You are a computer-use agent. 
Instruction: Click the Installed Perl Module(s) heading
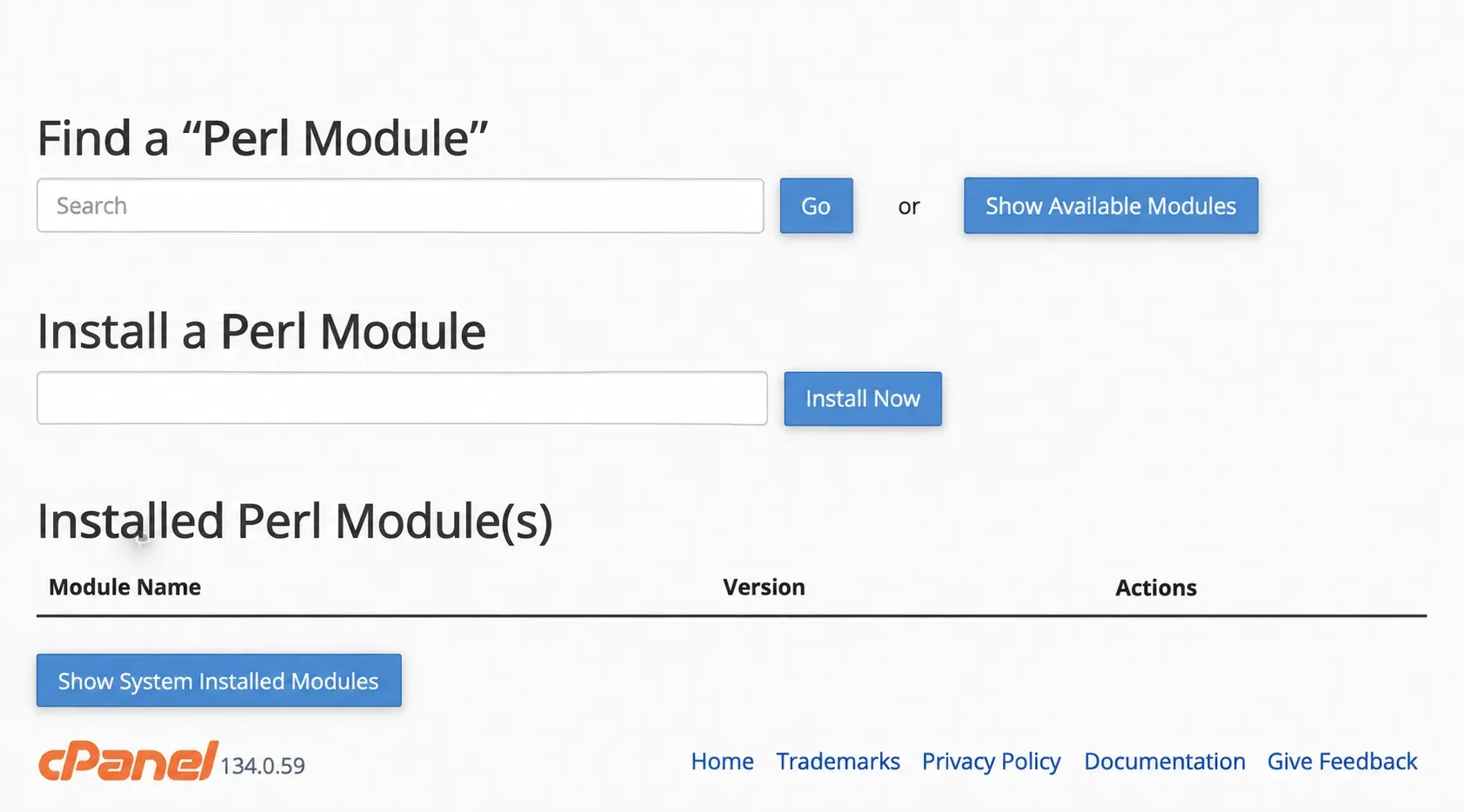click(295, 522)
